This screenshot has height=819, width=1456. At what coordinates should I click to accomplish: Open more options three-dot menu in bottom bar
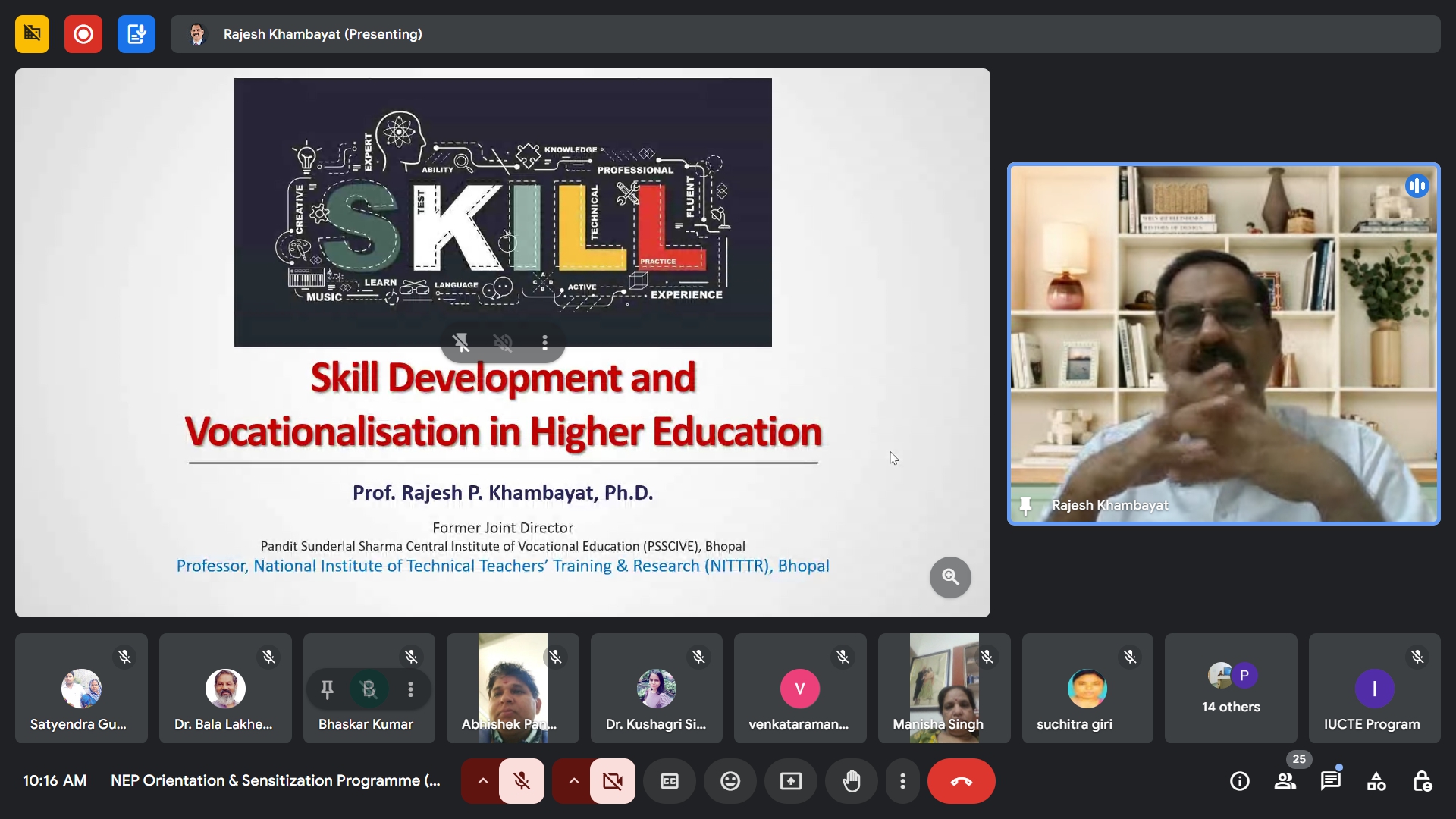coord(902,781)
